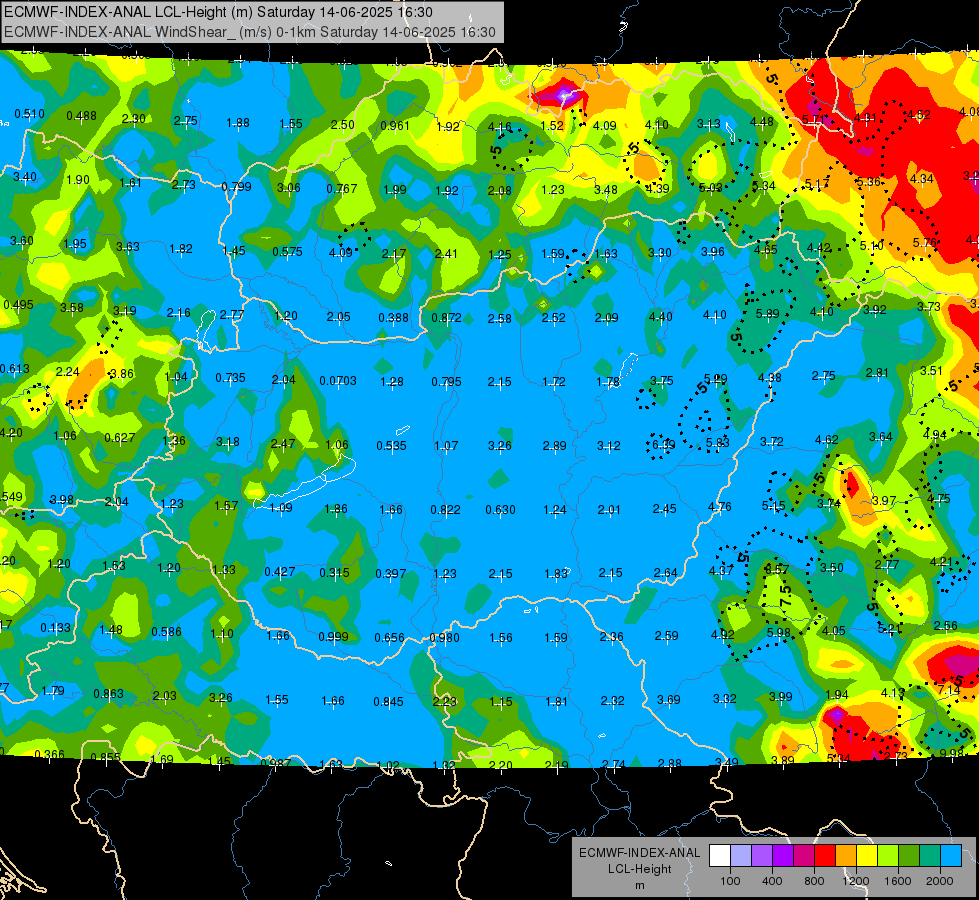Viewport: 979px width, 900px height.
Task: Click the wind shear value 0.510
Action: pyautogui.click(x=29, y=114)
